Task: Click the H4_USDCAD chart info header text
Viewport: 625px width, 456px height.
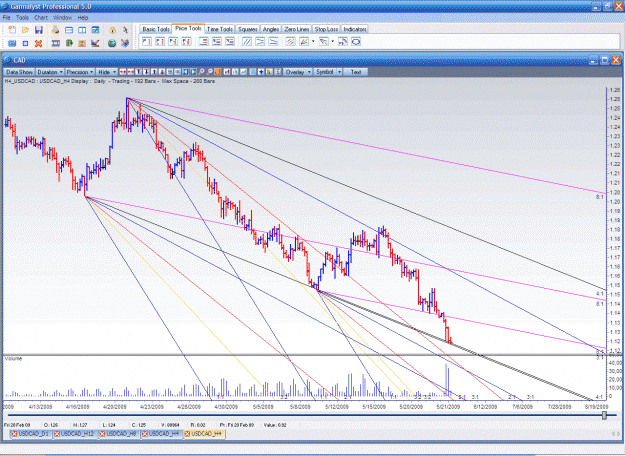Action: [x=110, y=81]
